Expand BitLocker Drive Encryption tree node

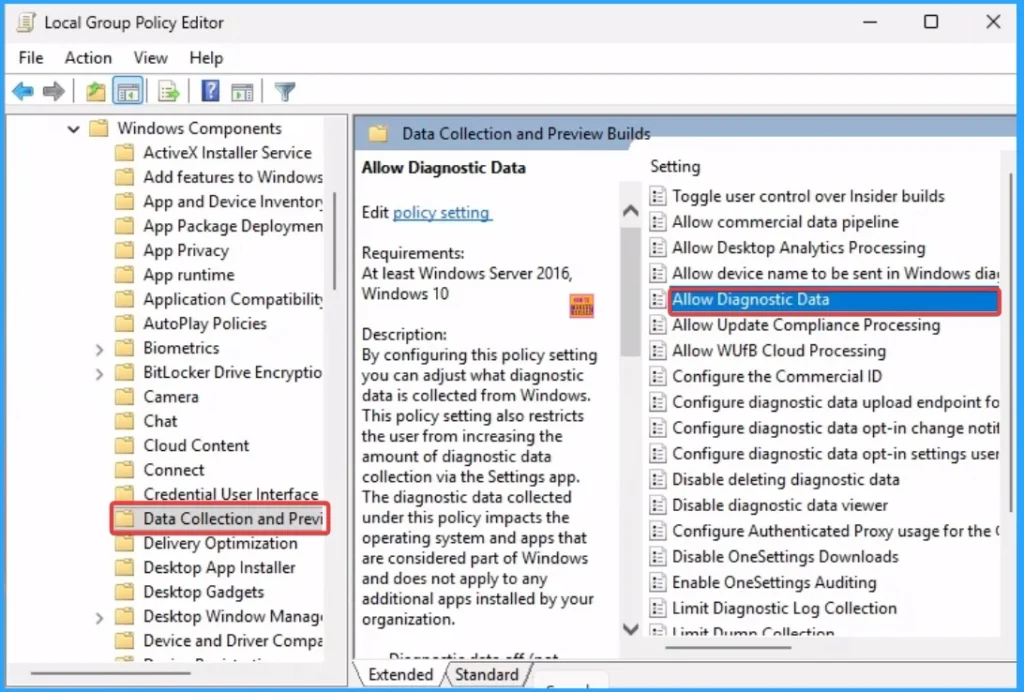click(99, 373)
